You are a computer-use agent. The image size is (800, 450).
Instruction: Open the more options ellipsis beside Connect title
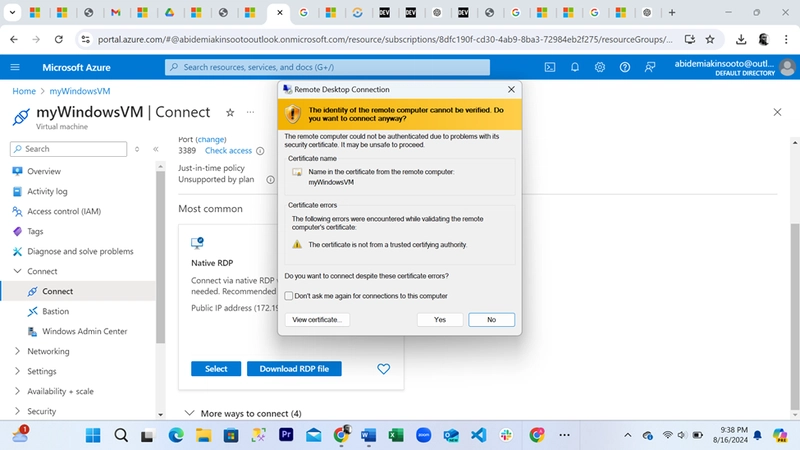pos(250,112)
